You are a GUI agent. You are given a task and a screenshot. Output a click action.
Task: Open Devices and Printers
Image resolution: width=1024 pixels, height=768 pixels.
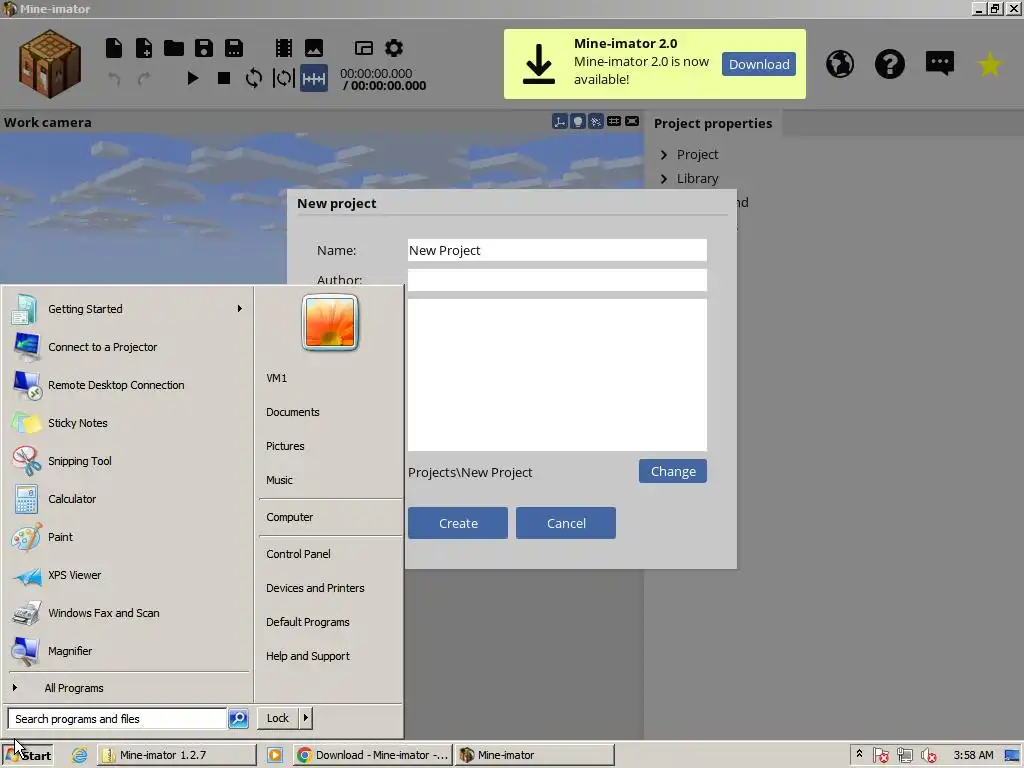pyautogui.click(x=315, y=588)
